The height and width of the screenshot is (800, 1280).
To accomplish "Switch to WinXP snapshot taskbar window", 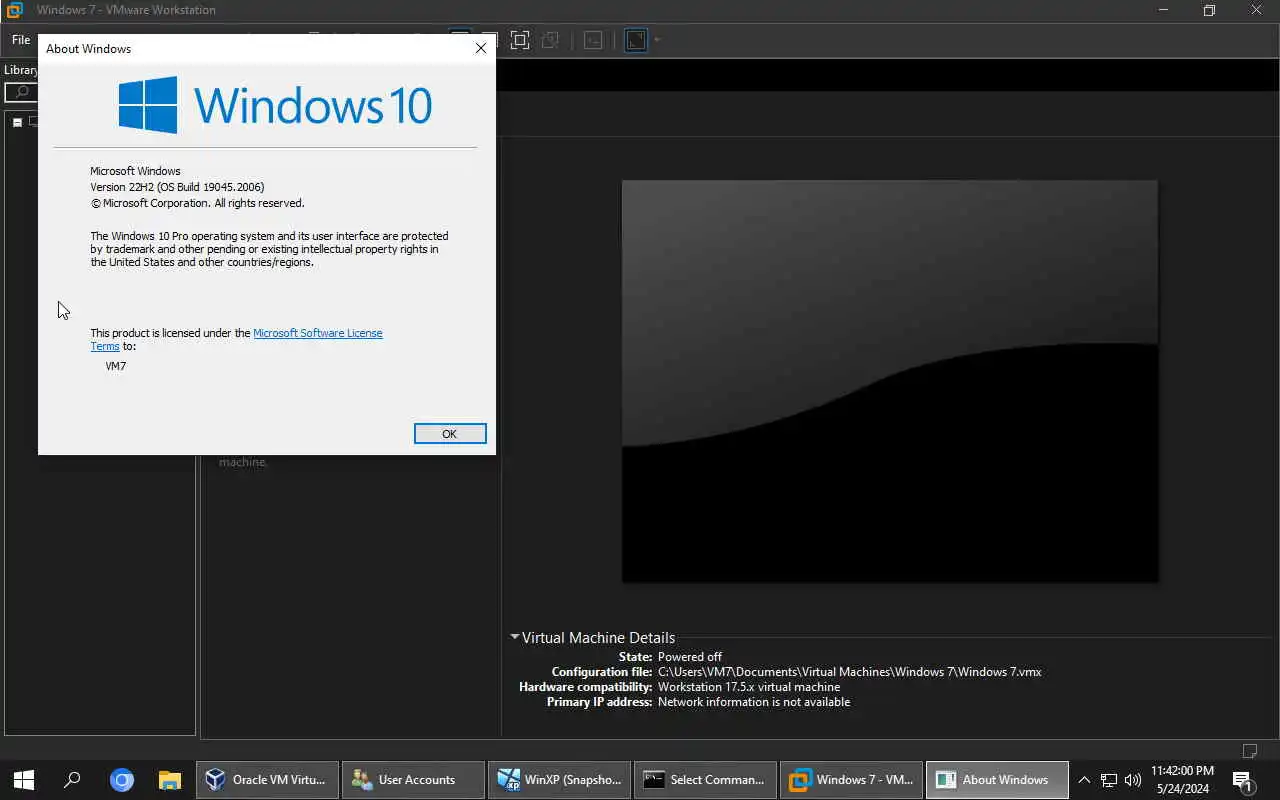I will tap(559, 780).
